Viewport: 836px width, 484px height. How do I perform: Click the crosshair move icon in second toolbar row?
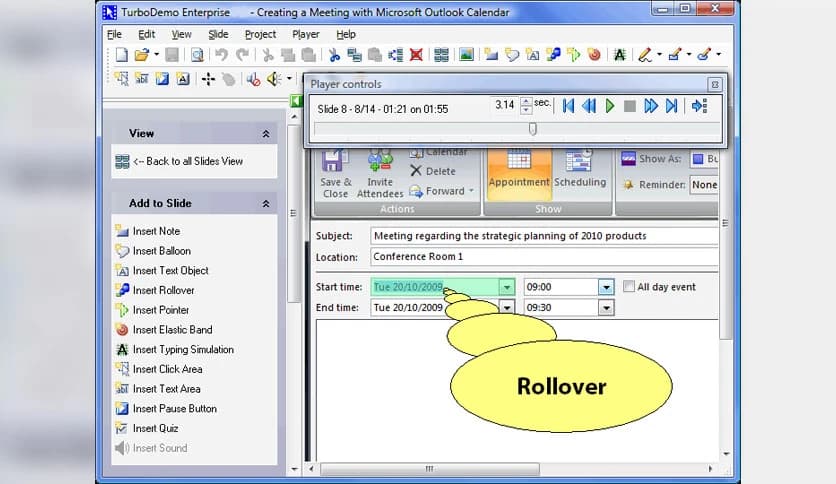point(208,79)
